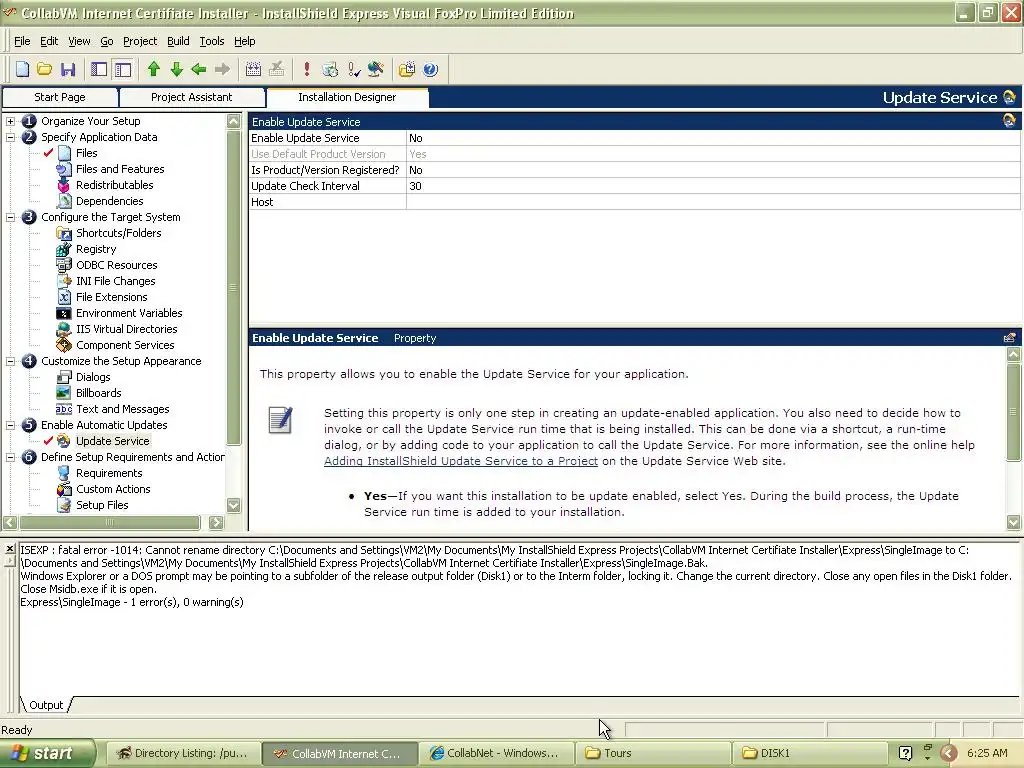The width and height of the screenshot is (1024, 768).
Task: Open the Project menu
Action: (140, 41)
